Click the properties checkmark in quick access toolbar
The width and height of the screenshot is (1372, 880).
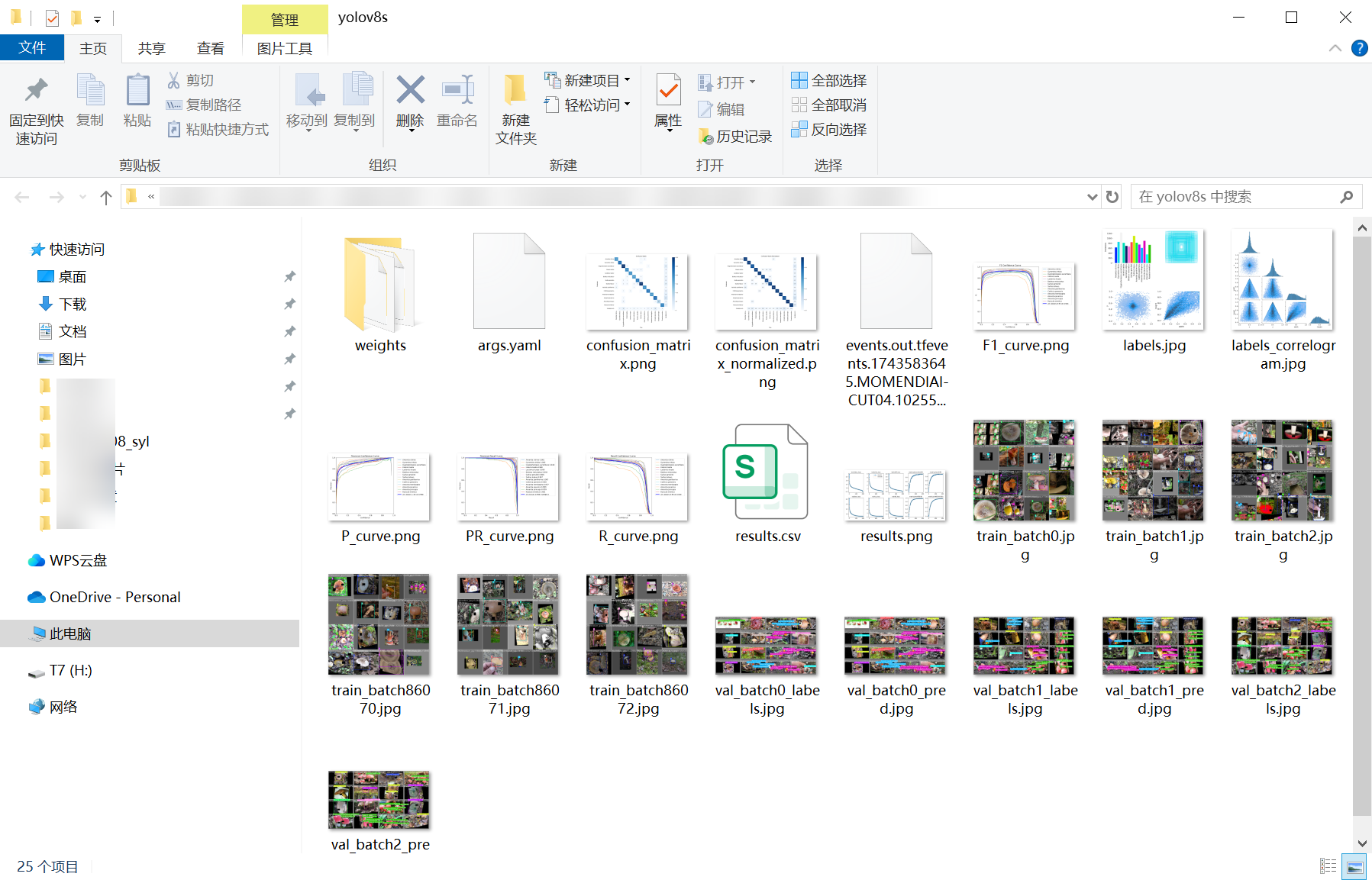tap(52, 18)
